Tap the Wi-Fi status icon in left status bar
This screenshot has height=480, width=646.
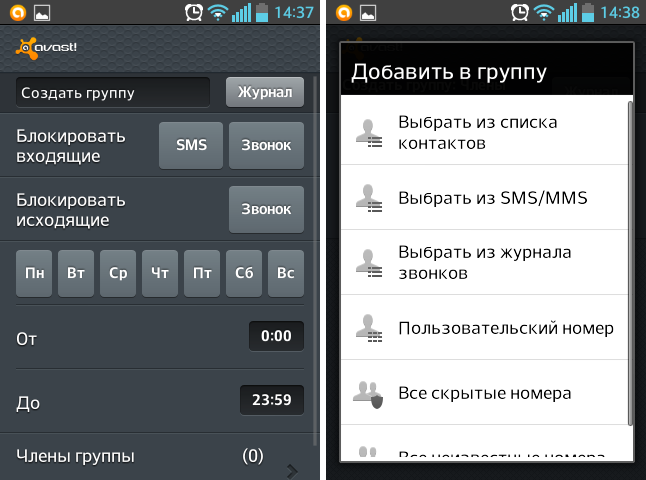click(x=218, y=13)
